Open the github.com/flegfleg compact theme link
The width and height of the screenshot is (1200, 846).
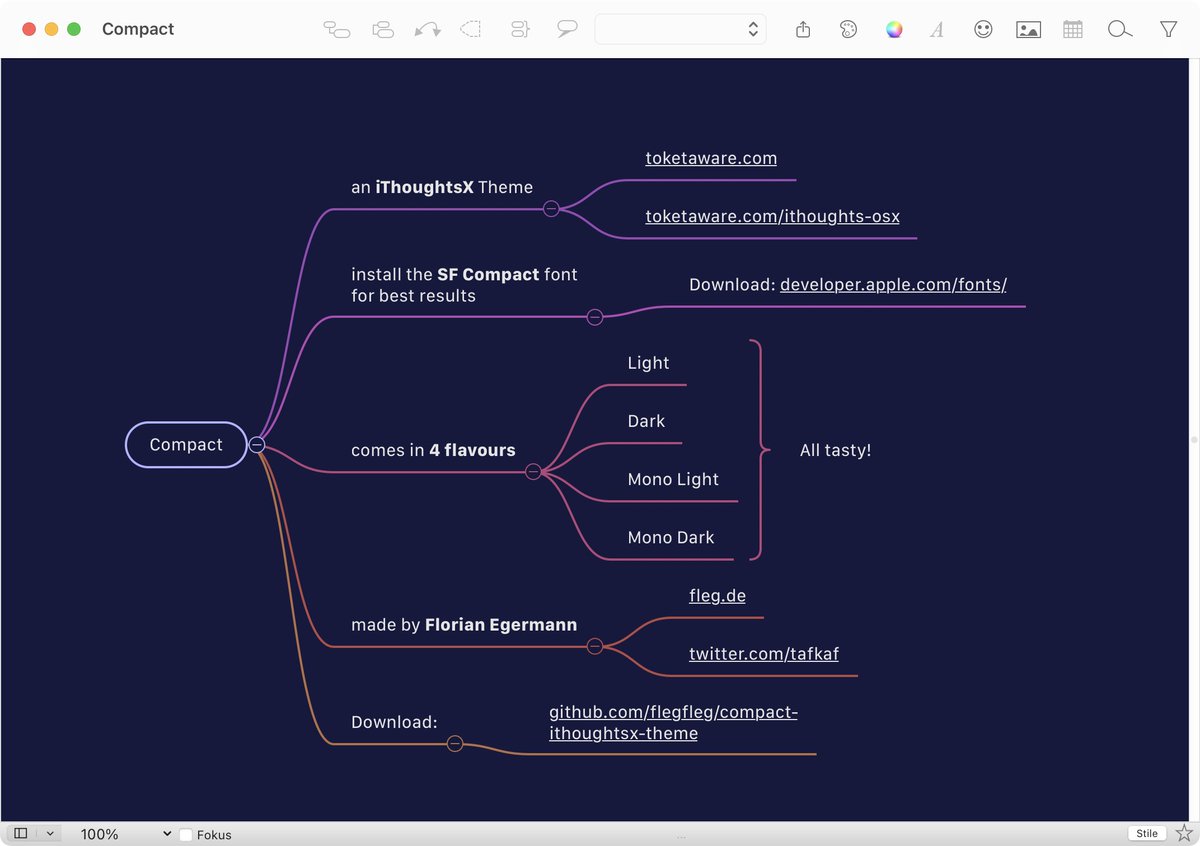(x=673, y=722)
